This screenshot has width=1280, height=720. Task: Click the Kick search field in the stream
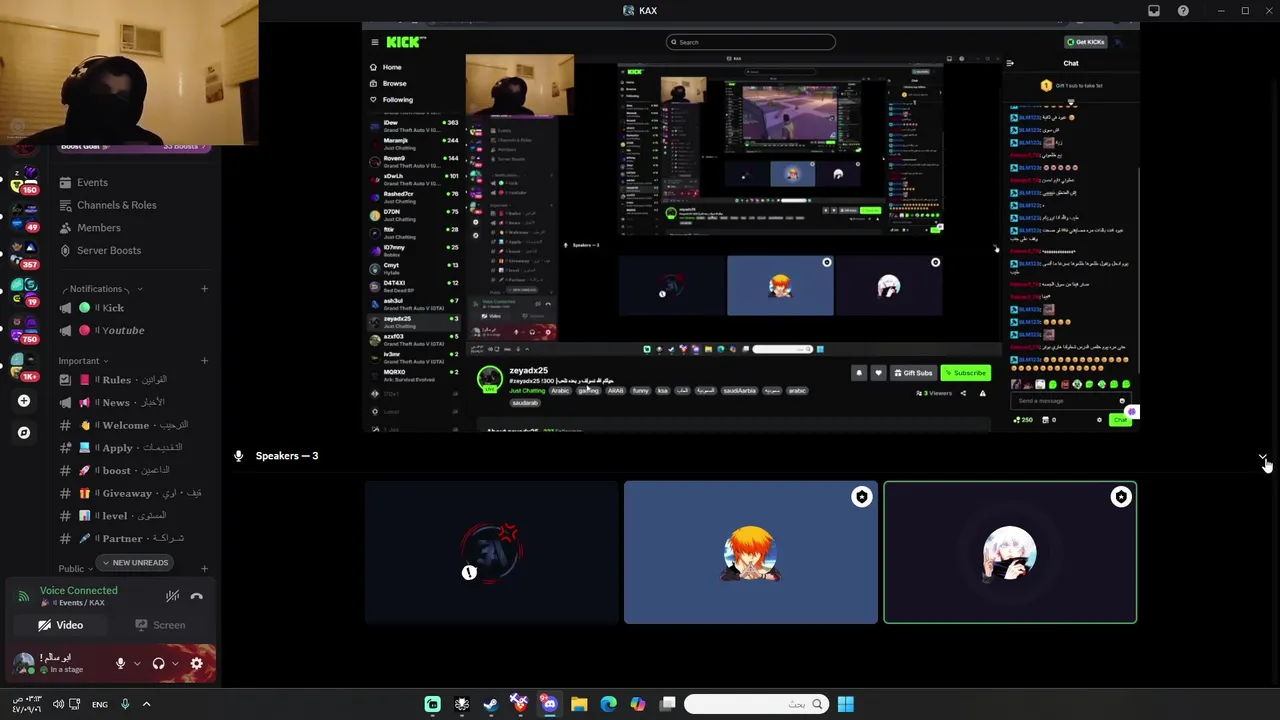tap(751, 42)
